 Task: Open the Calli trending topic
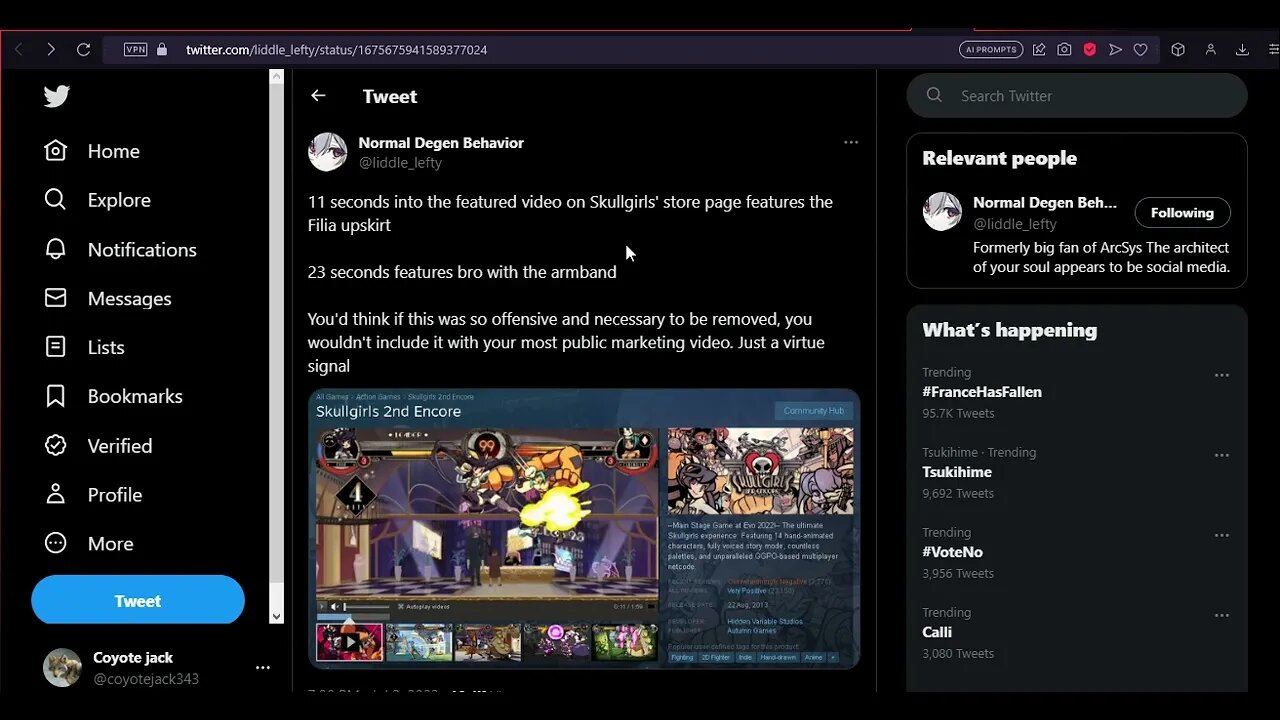click(937, 632)
